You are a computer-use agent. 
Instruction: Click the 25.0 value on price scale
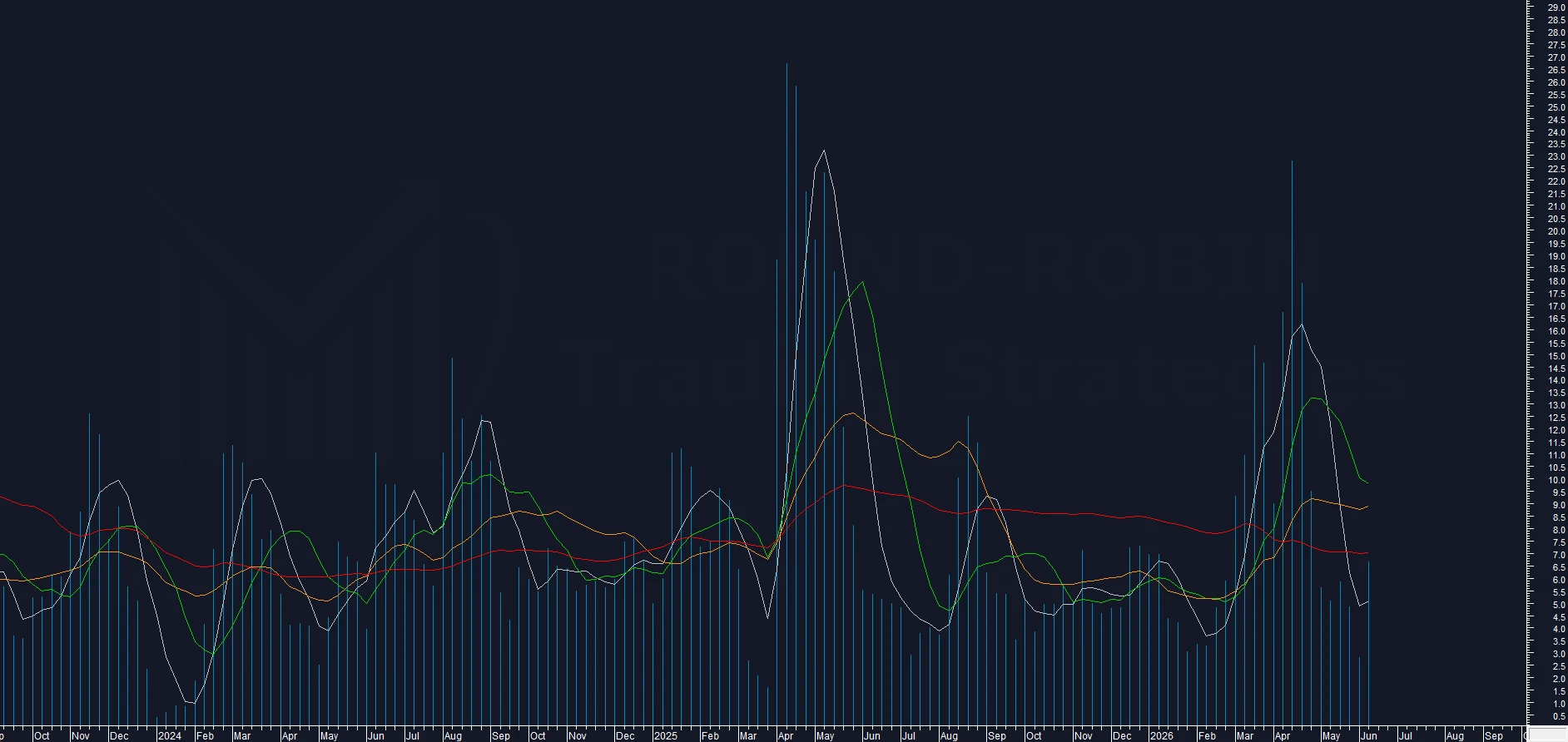[1556, 107]
